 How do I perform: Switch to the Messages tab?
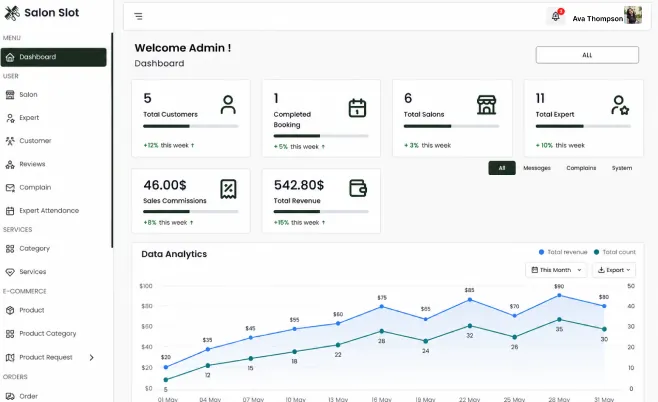pyautogui.click(x=537, y=168)
